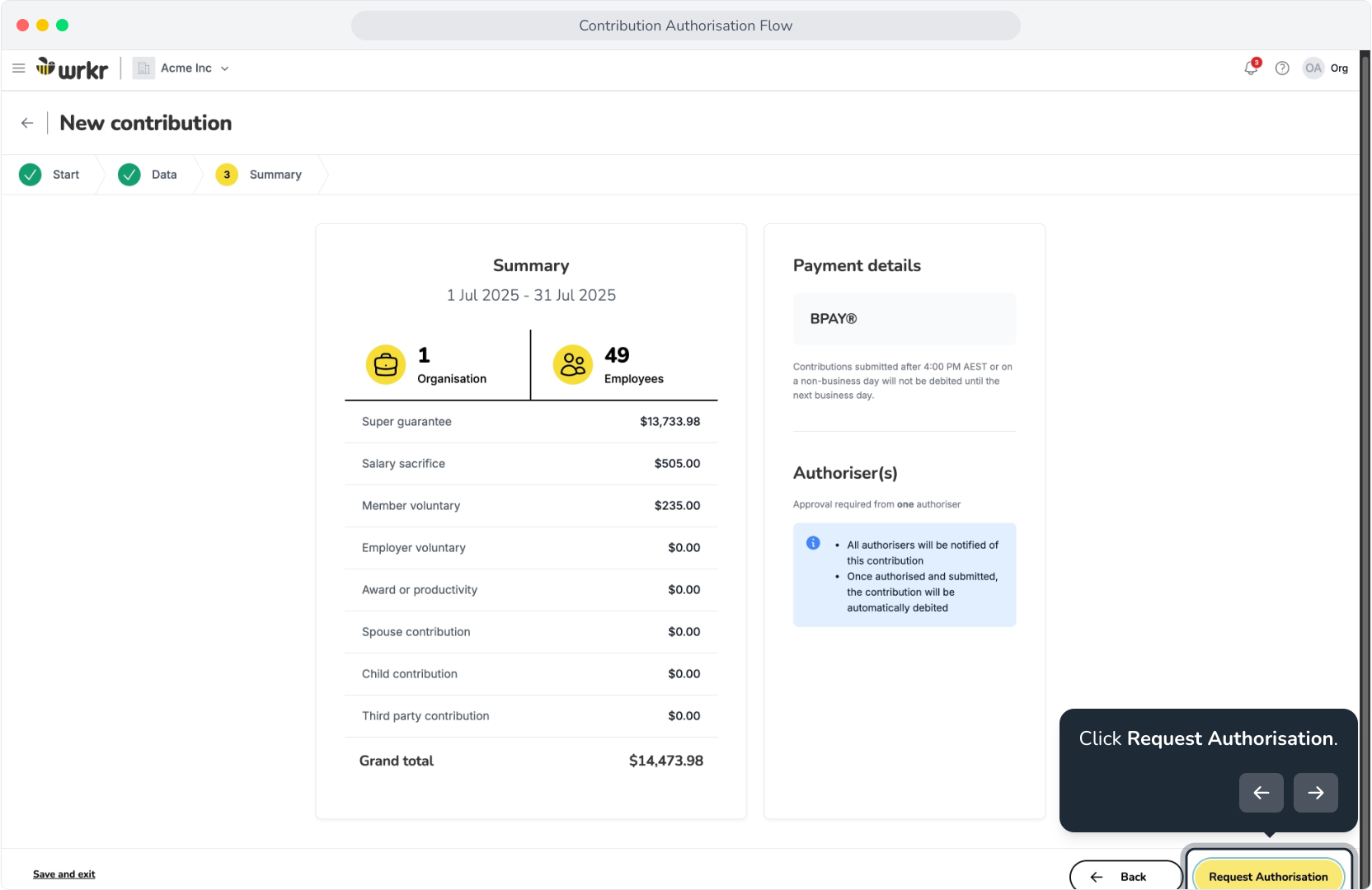Click the macOS green maximize window button

coord(62,26)
